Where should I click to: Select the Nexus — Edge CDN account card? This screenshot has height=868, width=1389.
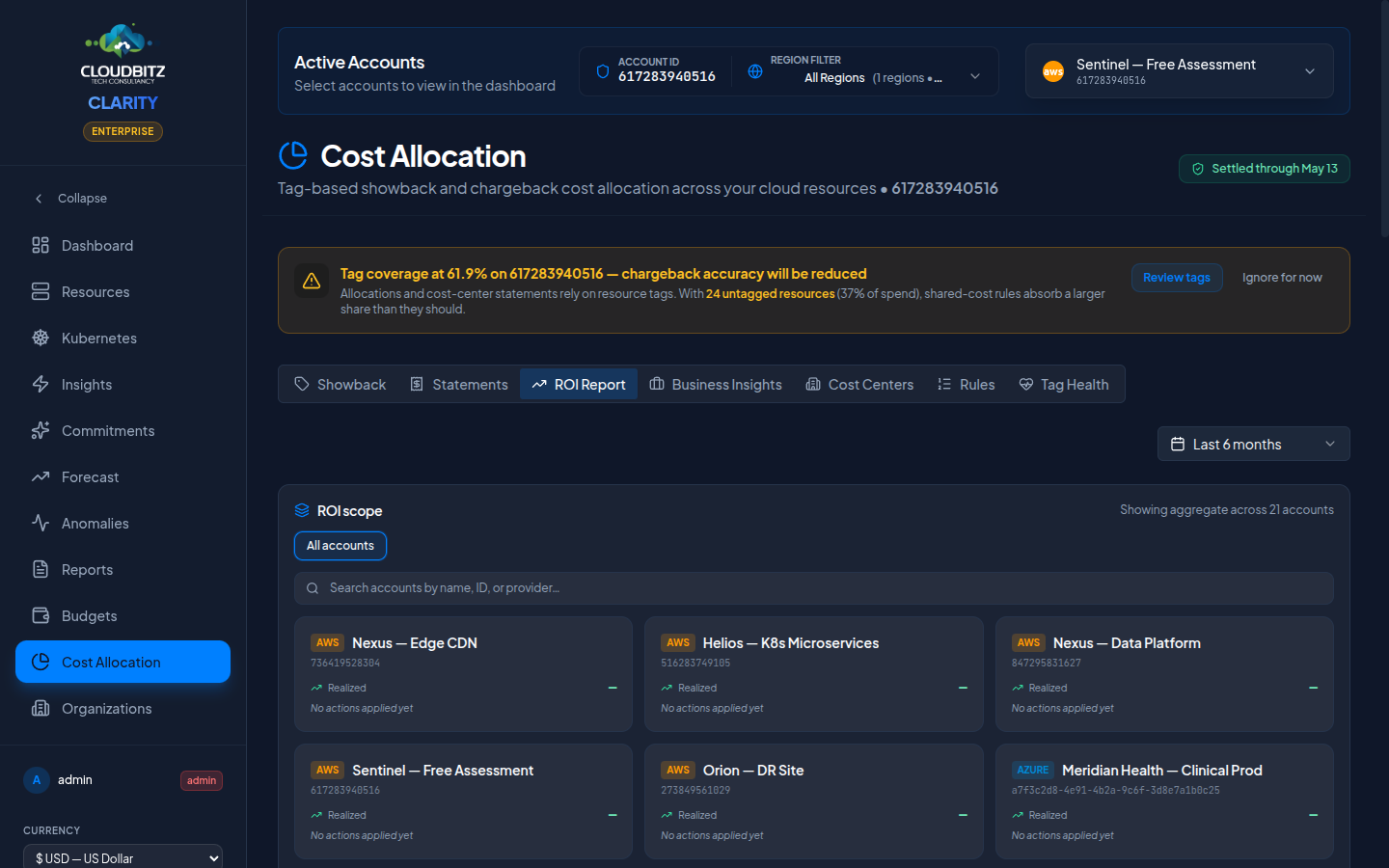(x=463, y=674)
